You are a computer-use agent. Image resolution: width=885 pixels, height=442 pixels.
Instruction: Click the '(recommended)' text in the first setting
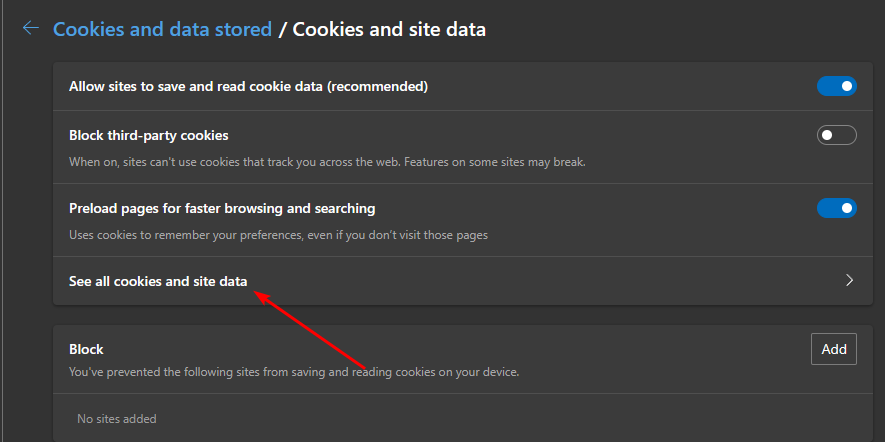point(381,87)
